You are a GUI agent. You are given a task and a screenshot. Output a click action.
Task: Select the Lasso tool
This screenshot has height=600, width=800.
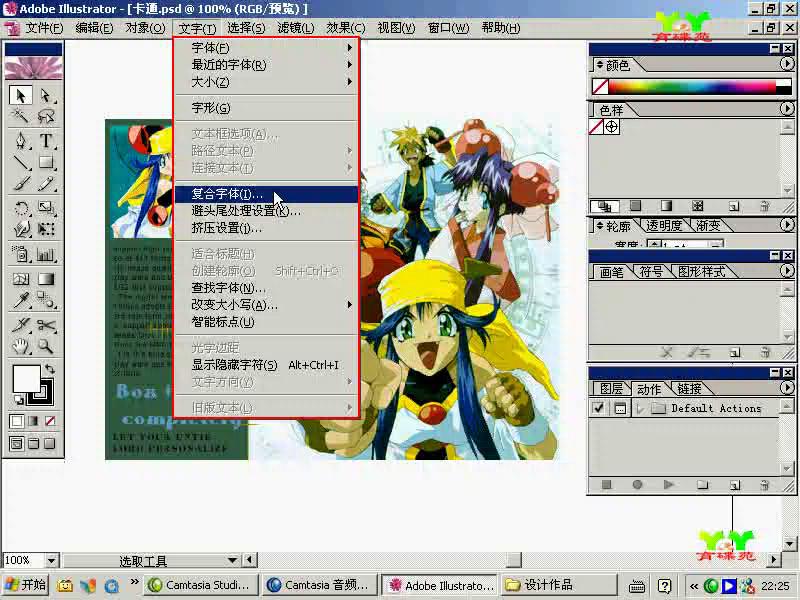pyautogui.click(x=46, y=117)
